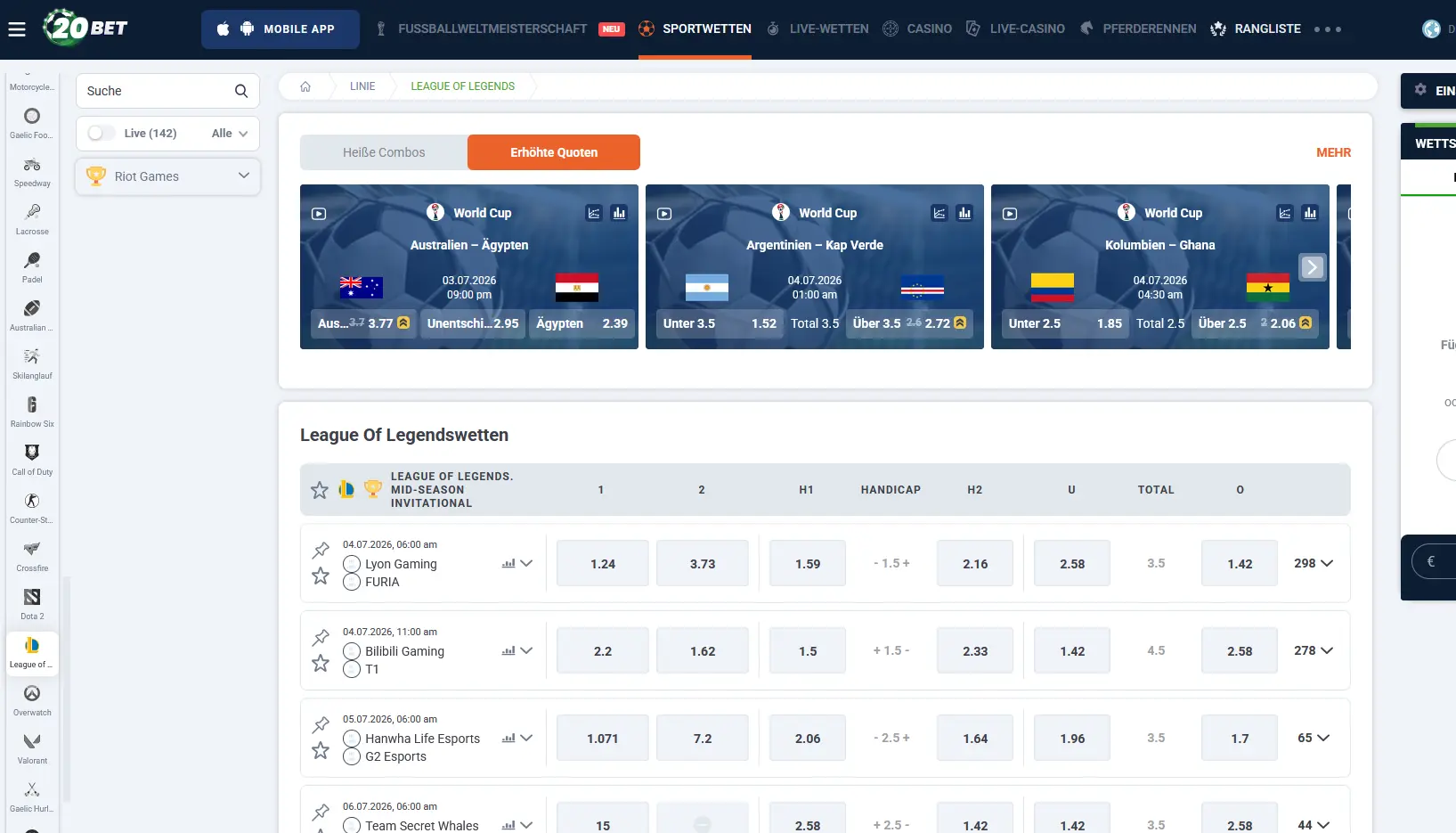Expand Hanwha Life vs G2 match details
The height and width of the screenshot is (833, 1456).
click(x=526, y=739)
